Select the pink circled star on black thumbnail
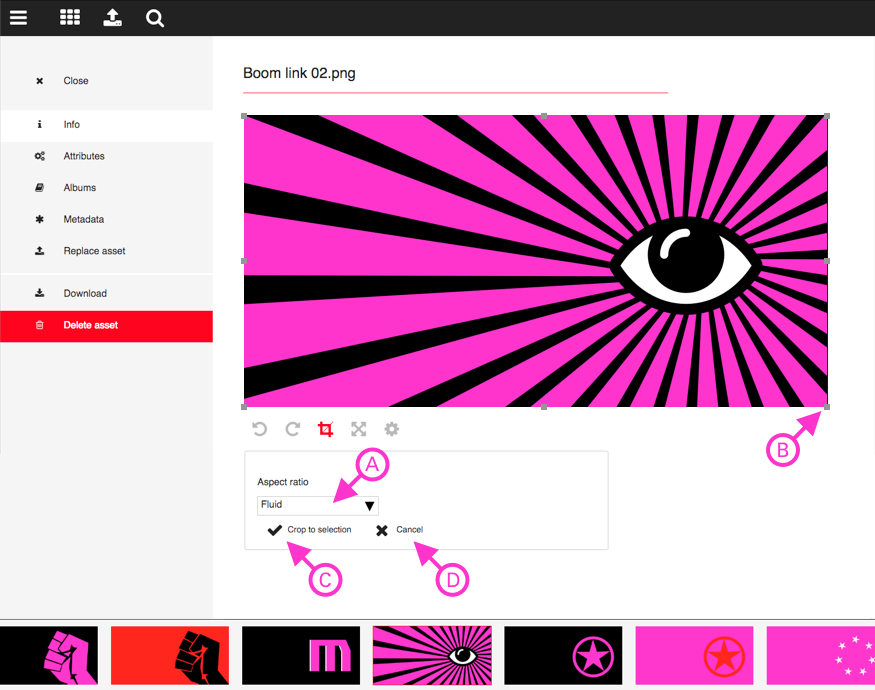 click(563, 655)
